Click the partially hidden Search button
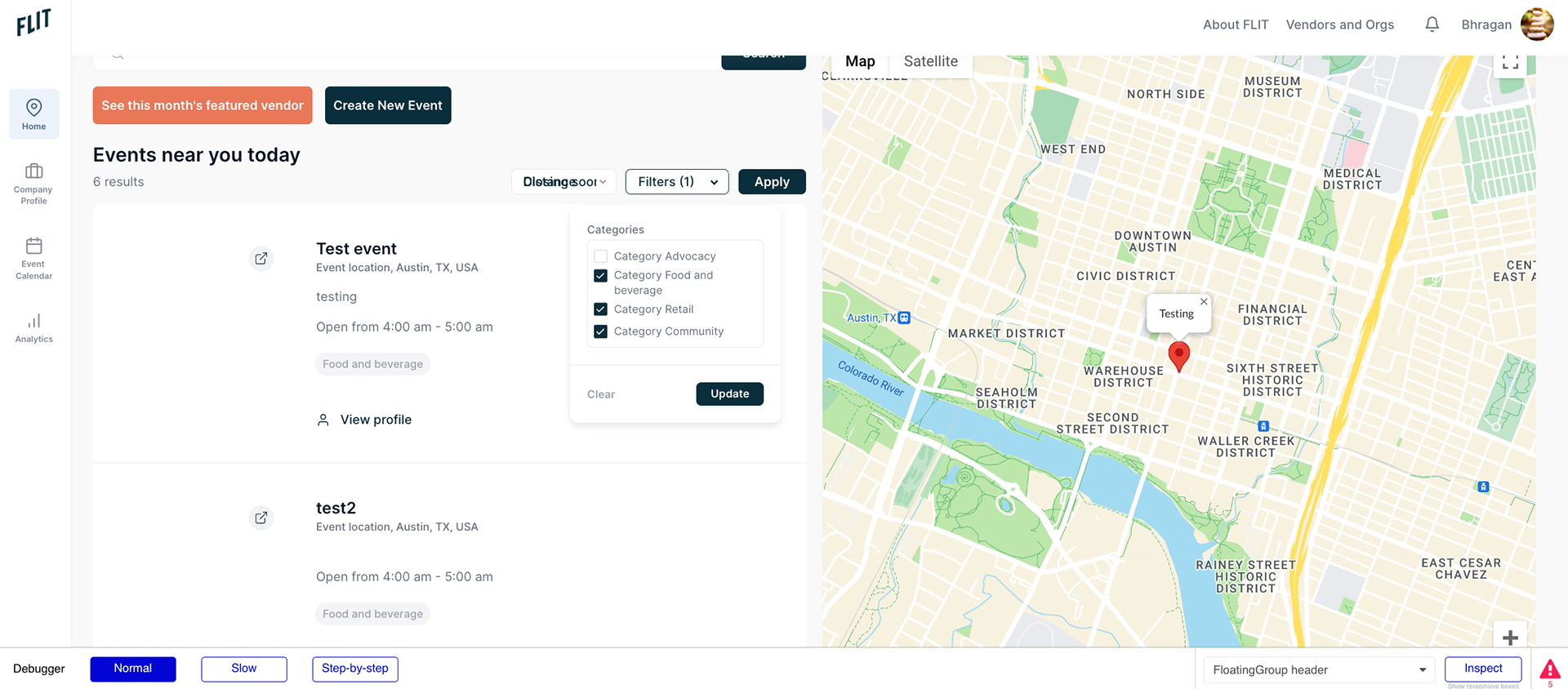The image size is (1568, 689). click(x=764, y=62)
